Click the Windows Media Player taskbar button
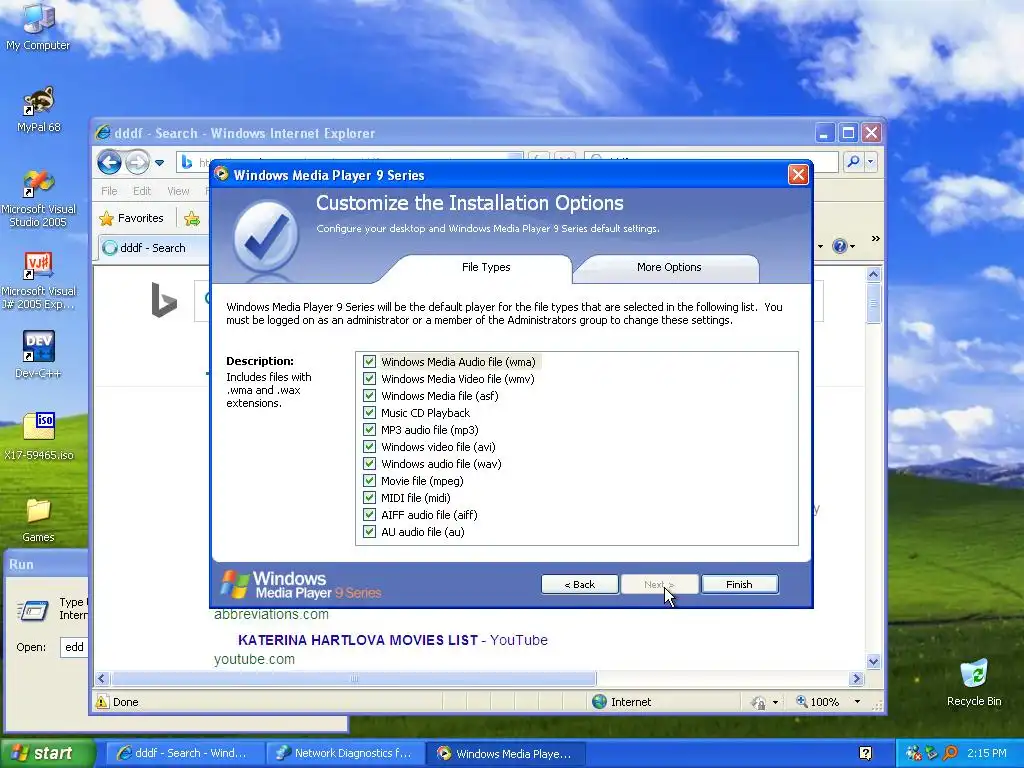 tap(506, 753)
